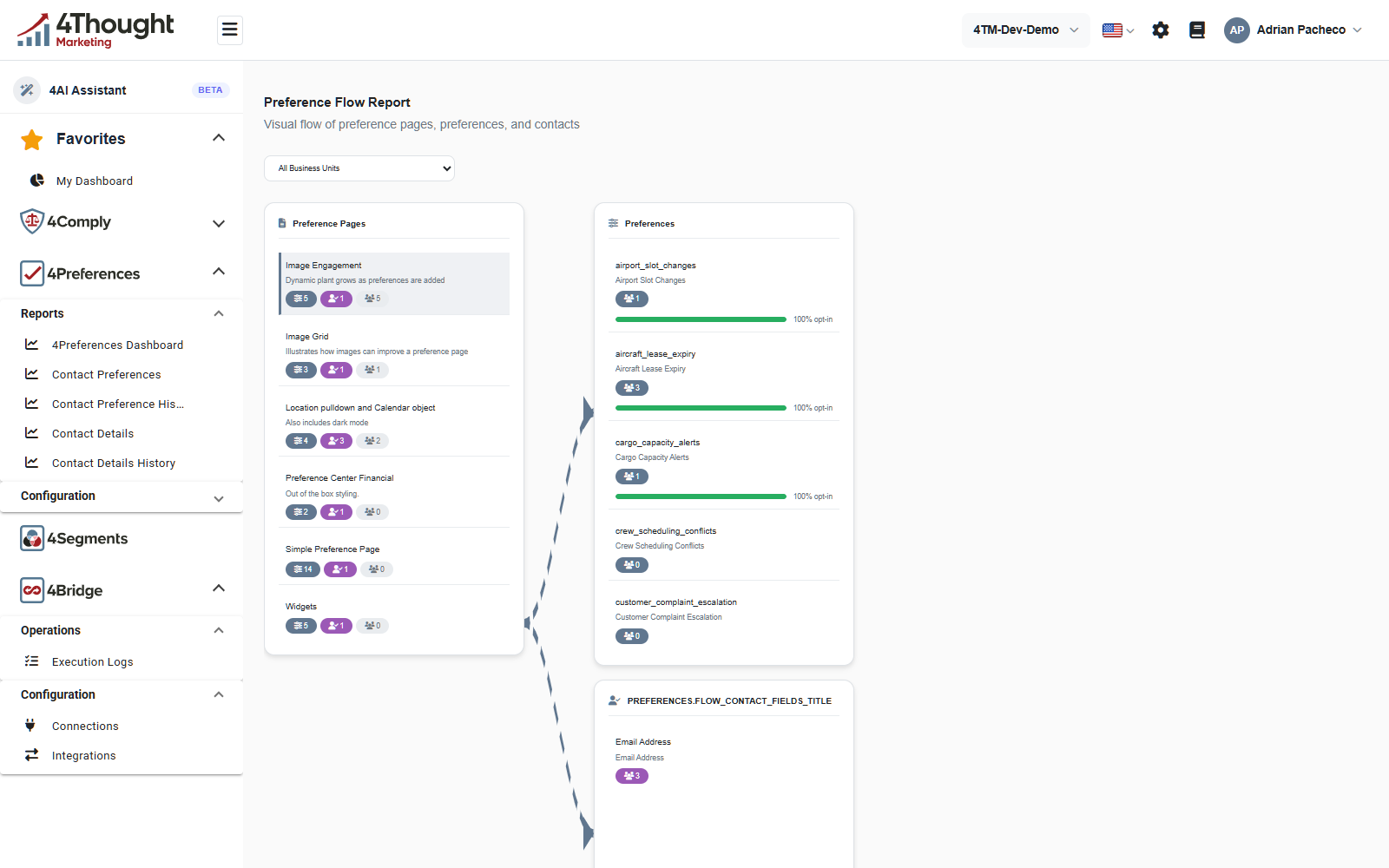Click the 4Comply shield icon

coord(32,221)
